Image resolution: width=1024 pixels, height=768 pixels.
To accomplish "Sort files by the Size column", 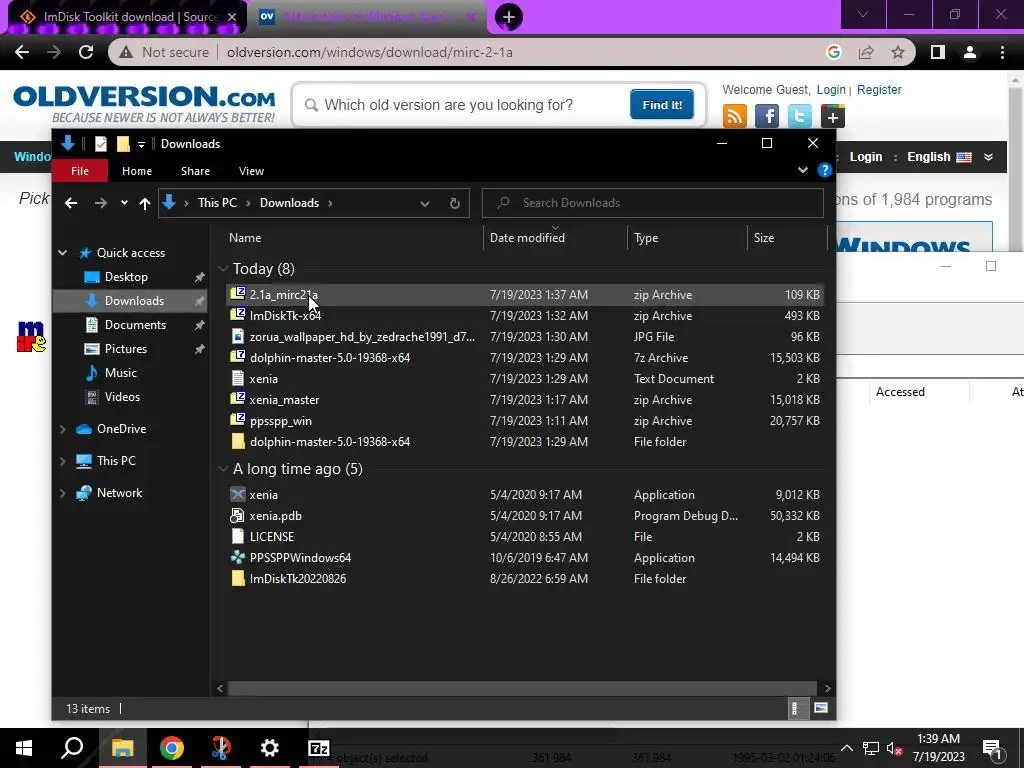I will pos(763,238).
